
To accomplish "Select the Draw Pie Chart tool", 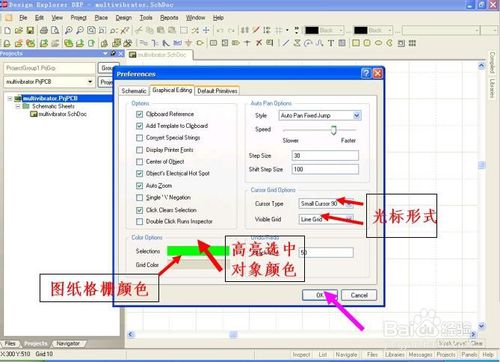I will (389, 43).
